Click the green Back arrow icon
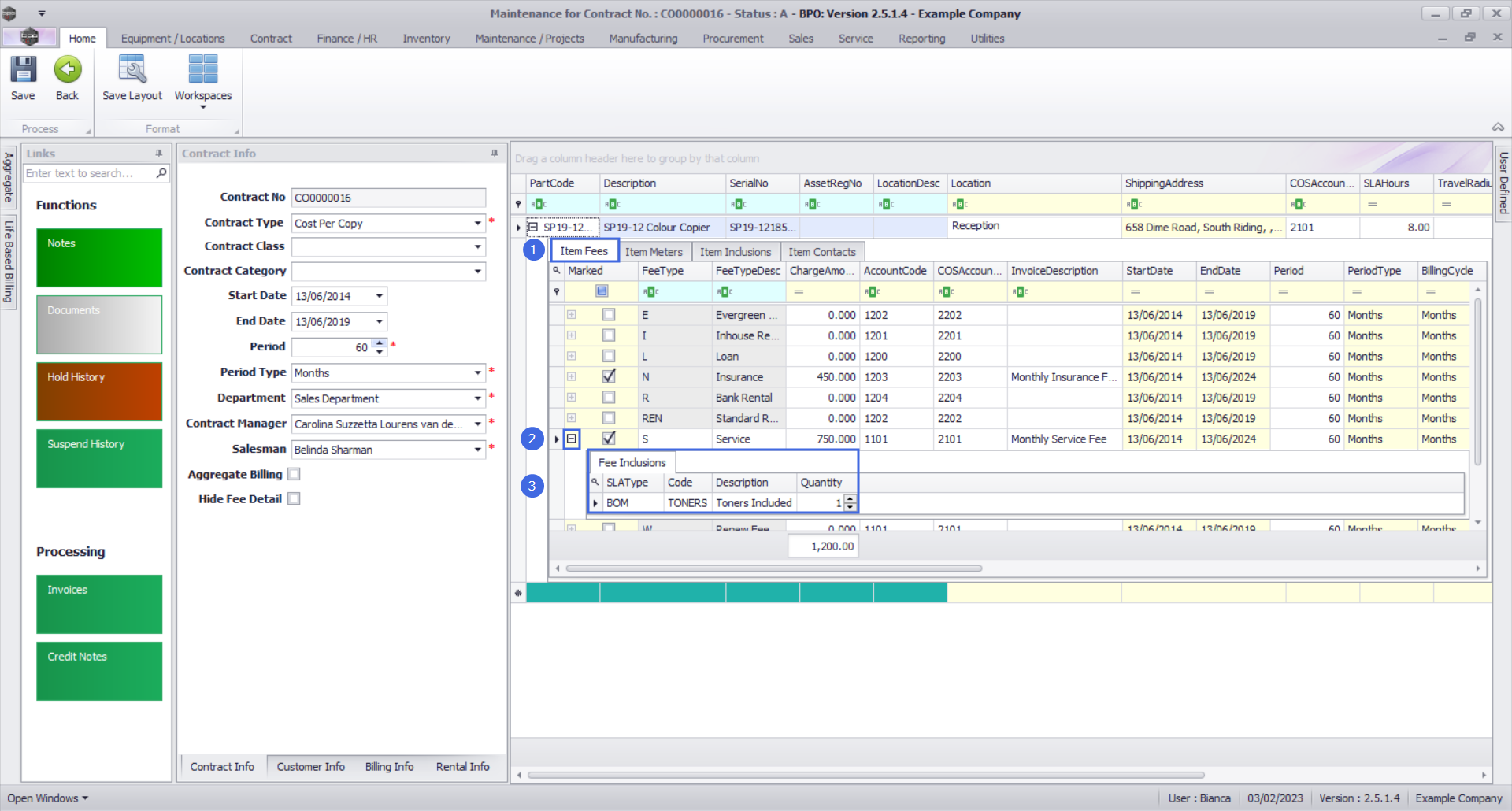Viewport: 1512px width, 811px height. (68, 70)
